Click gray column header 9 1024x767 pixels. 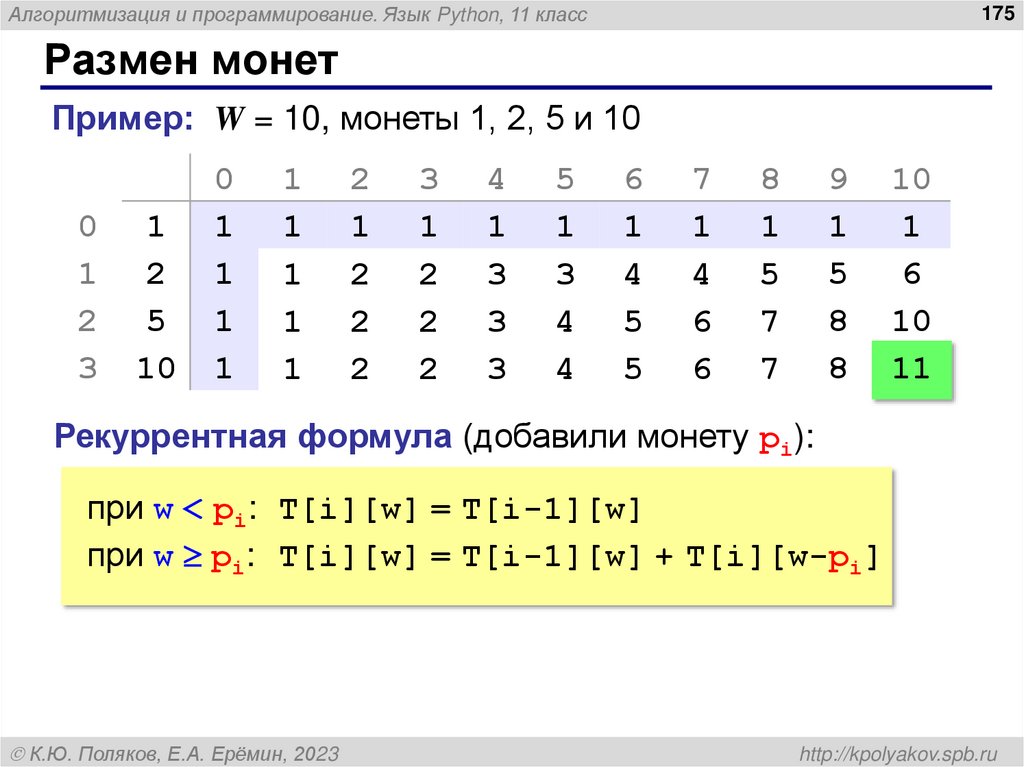[x=838, y=178]
